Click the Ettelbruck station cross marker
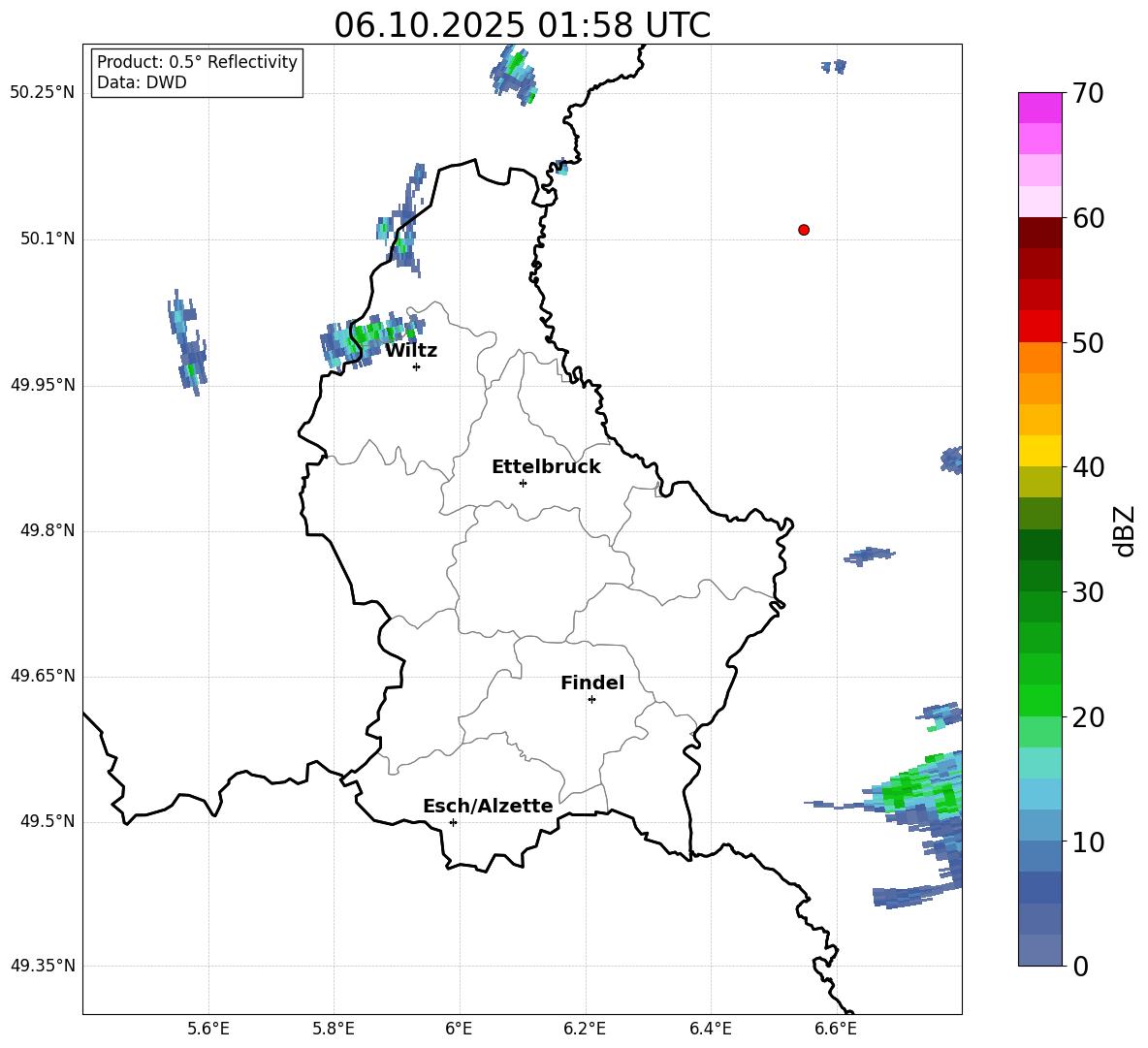The width and height of the screenshot is (1148, 1048). [523, 483]
